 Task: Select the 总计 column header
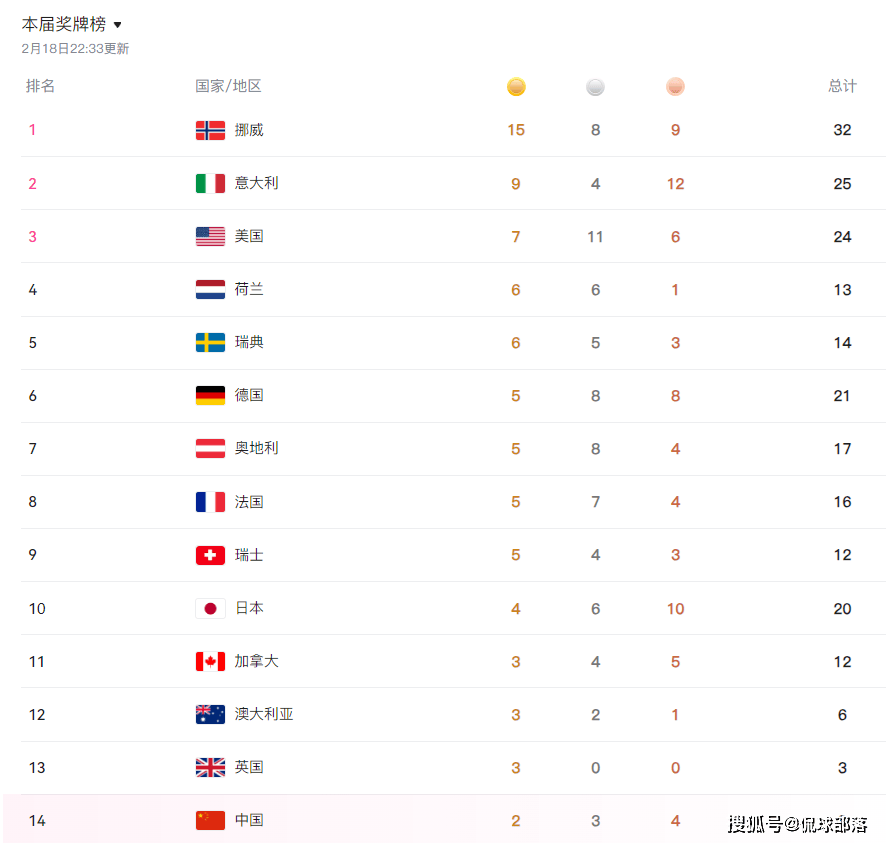click(x=842, y=86)
